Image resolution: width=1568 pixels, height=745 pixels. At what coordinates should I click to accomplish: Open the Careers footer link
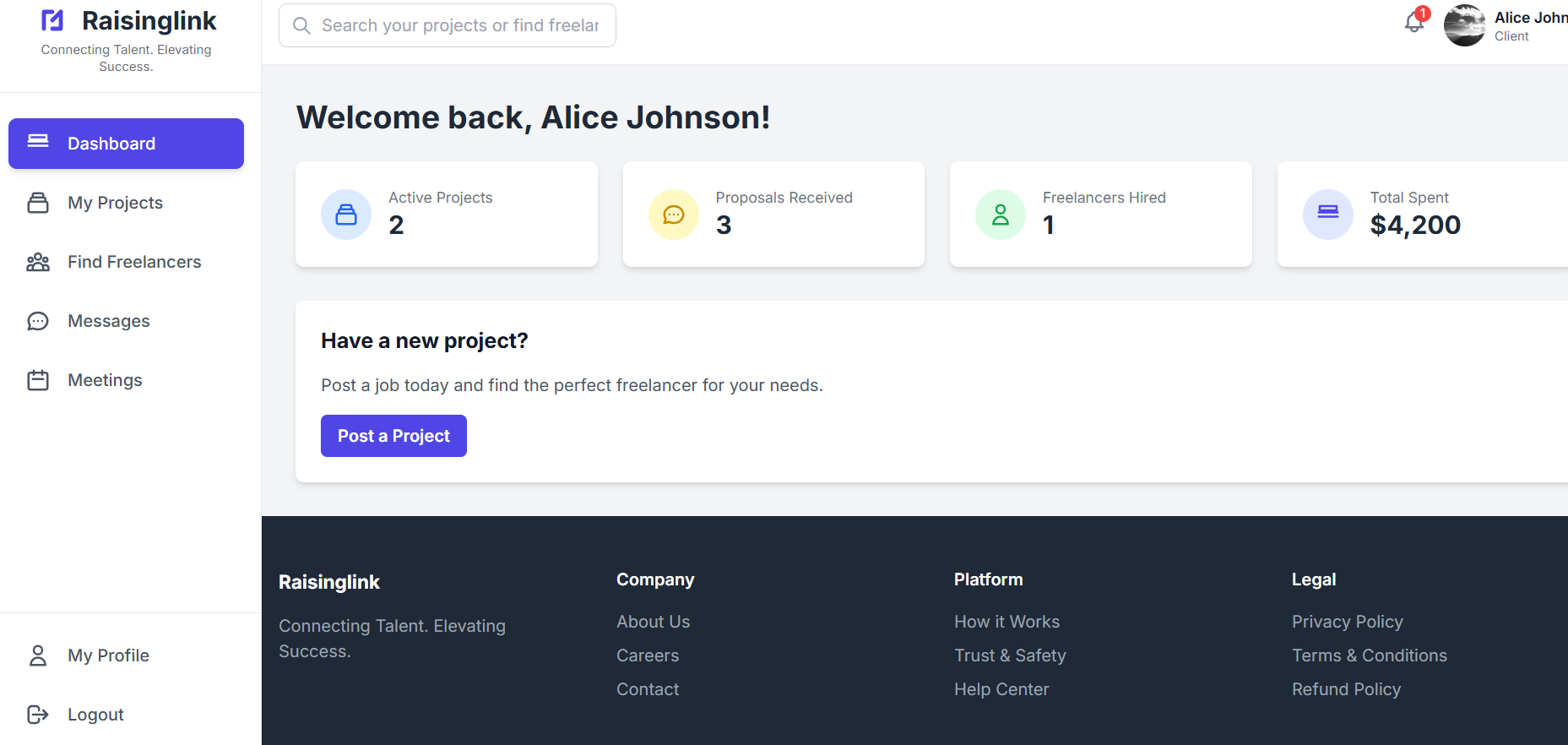648,655
